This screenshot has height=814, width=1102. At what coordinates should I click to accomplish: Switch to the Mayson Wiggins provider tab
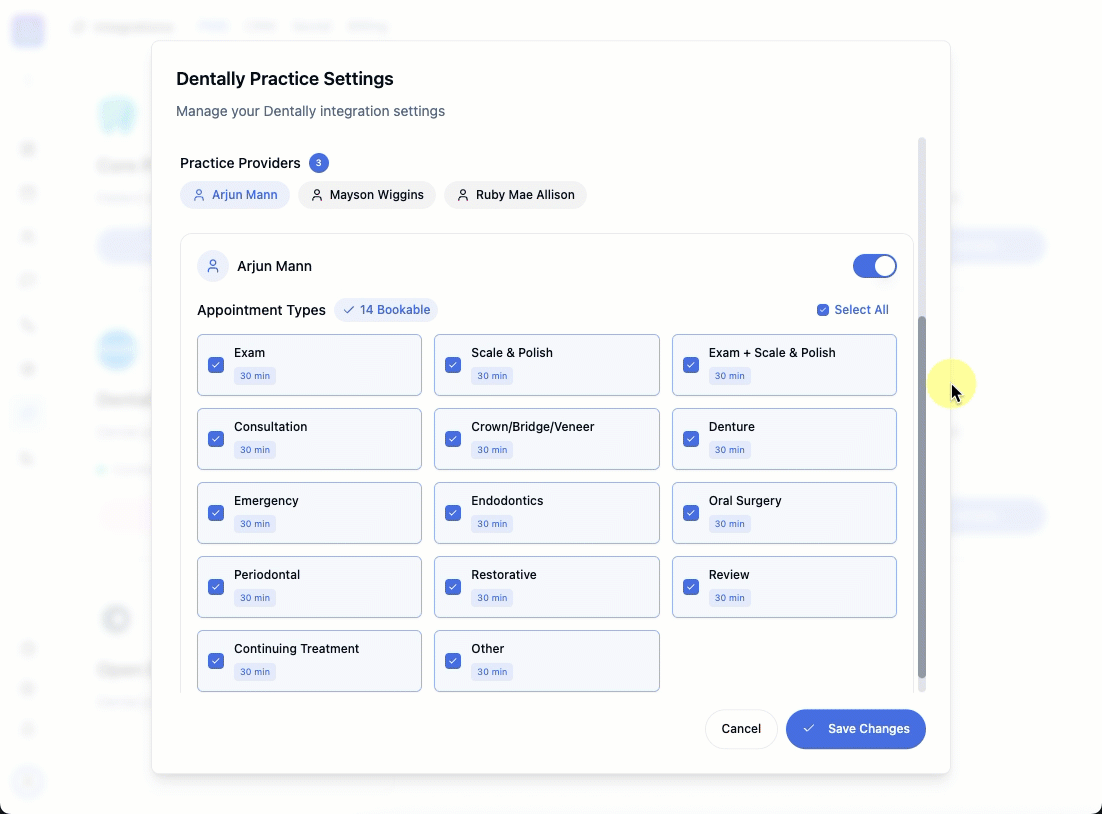366,194
